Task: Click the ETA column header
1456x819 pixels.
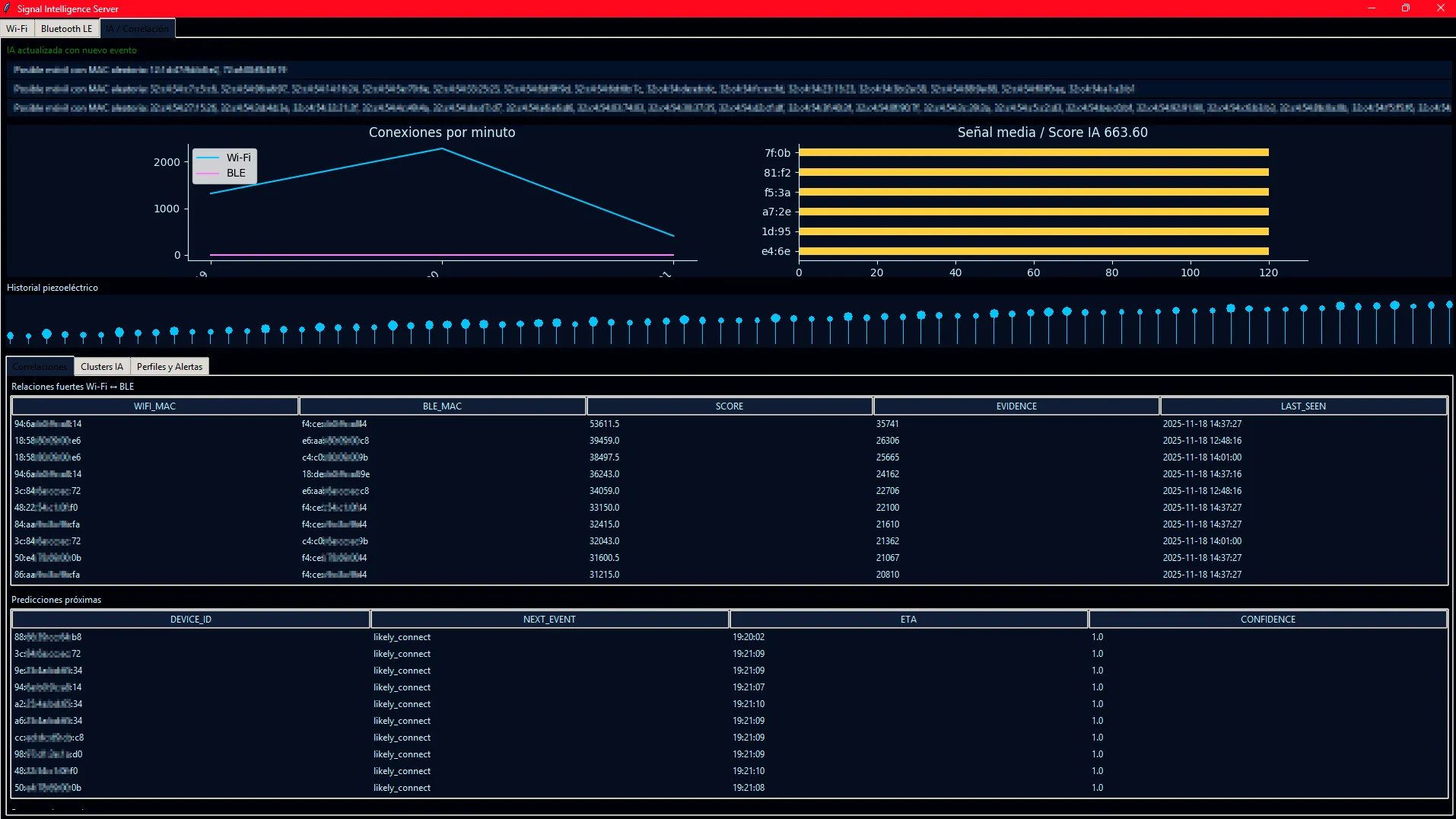Action: pos(908,620)
